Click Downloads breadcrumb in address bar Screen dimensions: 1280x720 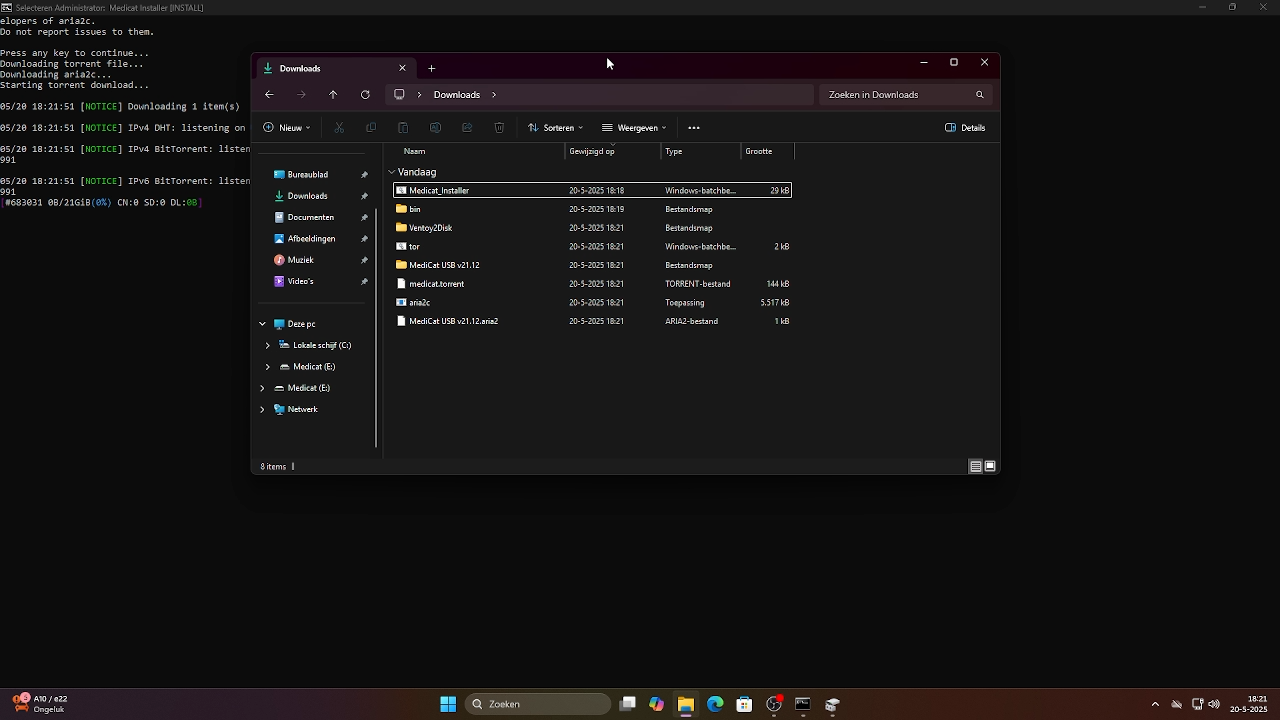457,95
